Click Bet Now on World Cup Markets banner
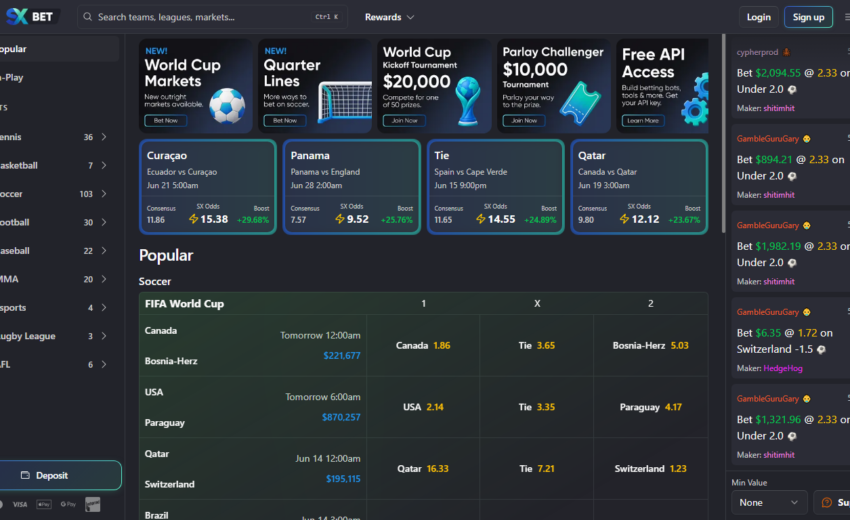 click(165, 120)
